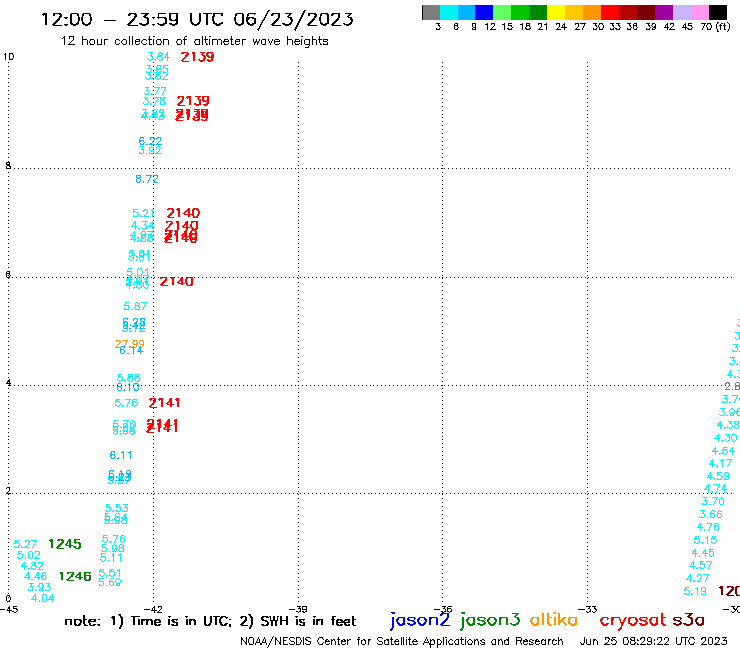Viewport: 740px width, 650px height.
Task: Select the 5.27 wave height value
Action: (x=25, y=544)
